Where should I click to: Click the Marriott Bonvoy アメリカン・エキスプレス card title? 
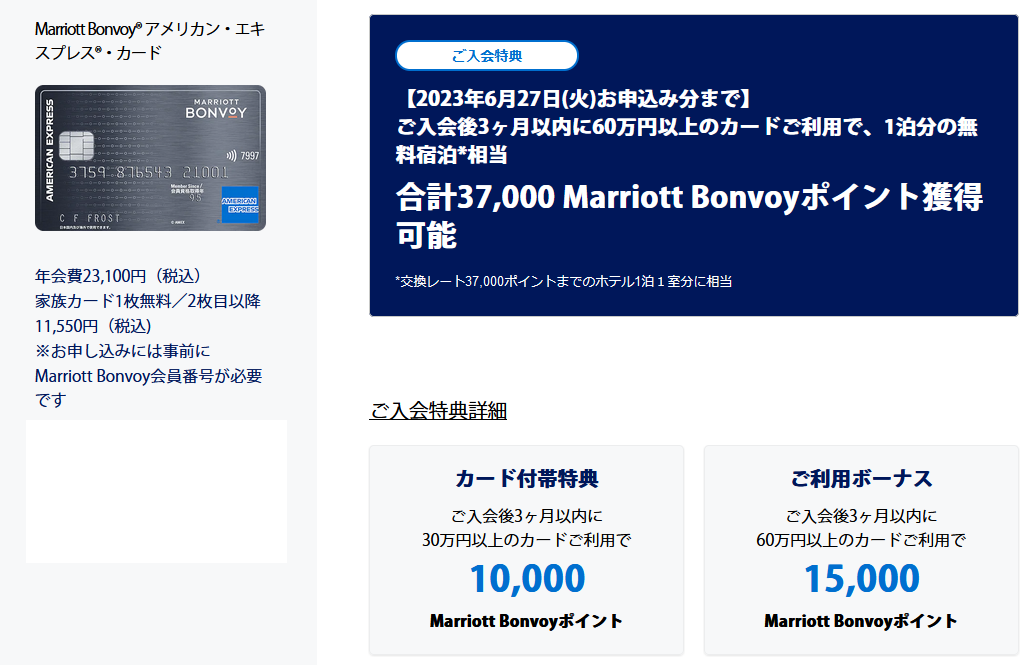point(150,41)
